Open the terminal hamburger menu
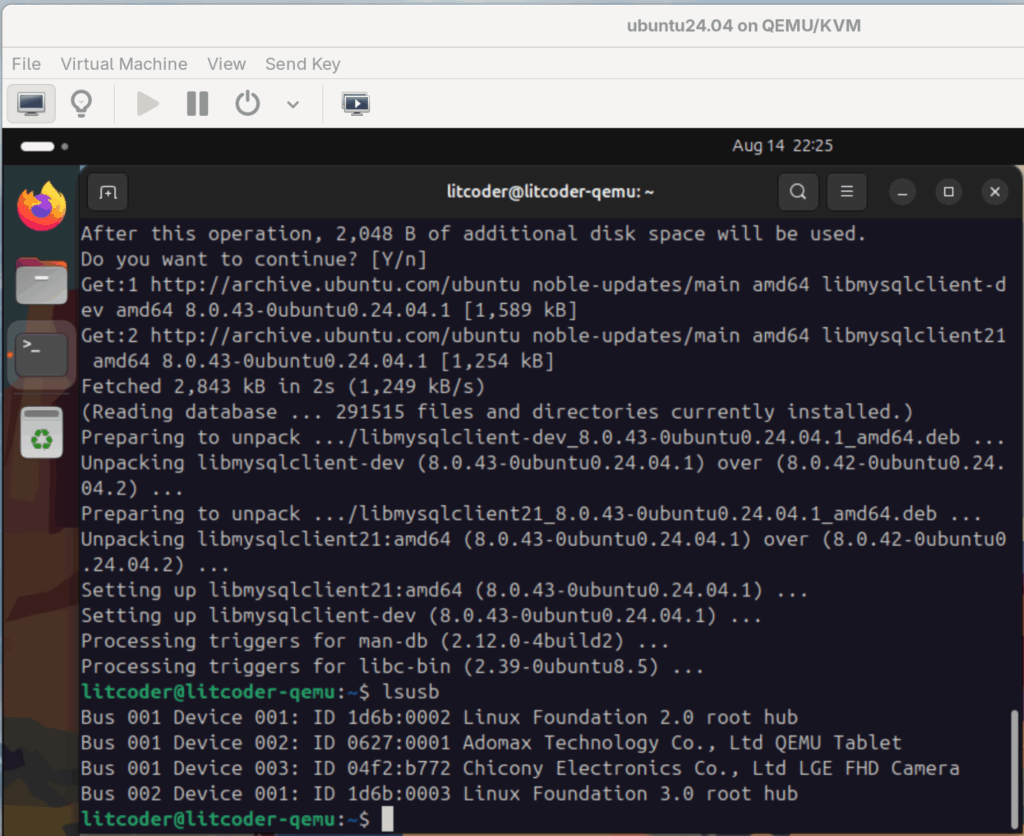Image resolution: width=1024 pixels, height=836 pixels. pos(847,192)
